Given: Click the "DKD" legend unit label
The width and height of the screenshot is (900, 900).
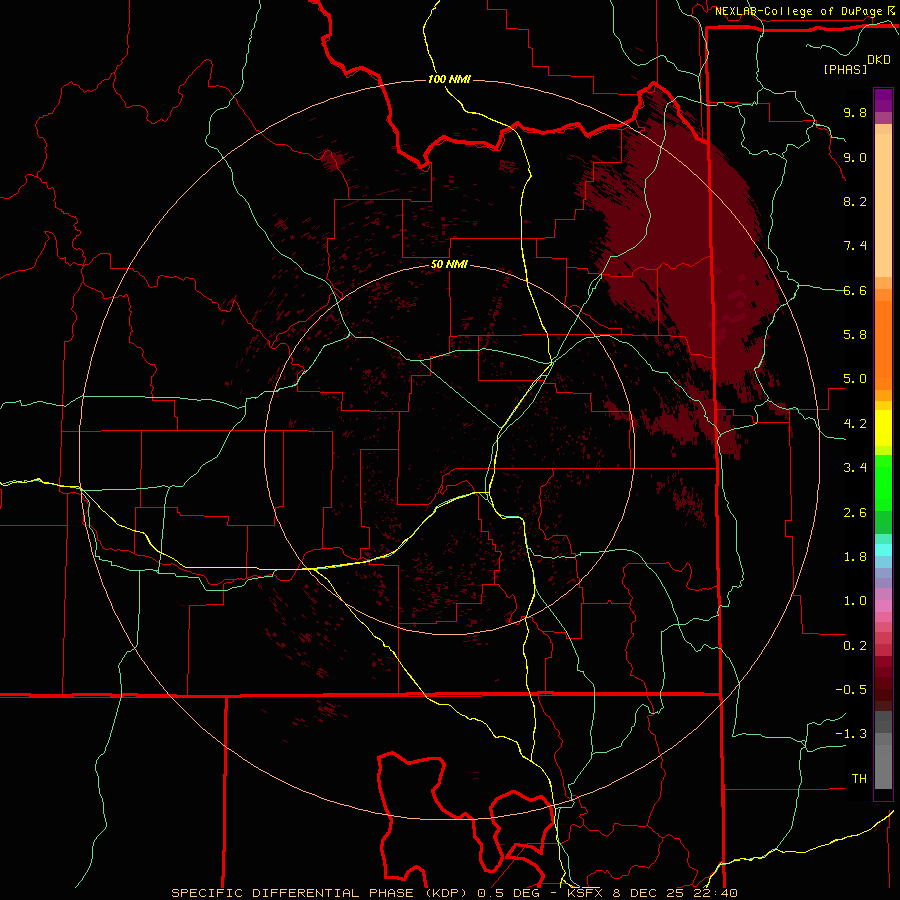Looking at the screenshot, I should click(x=878, y=60).
